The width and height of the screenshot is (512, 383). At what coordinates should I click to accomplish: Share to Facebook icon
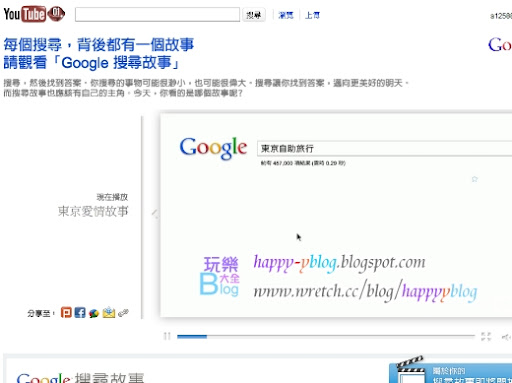[x=80, y=313]
